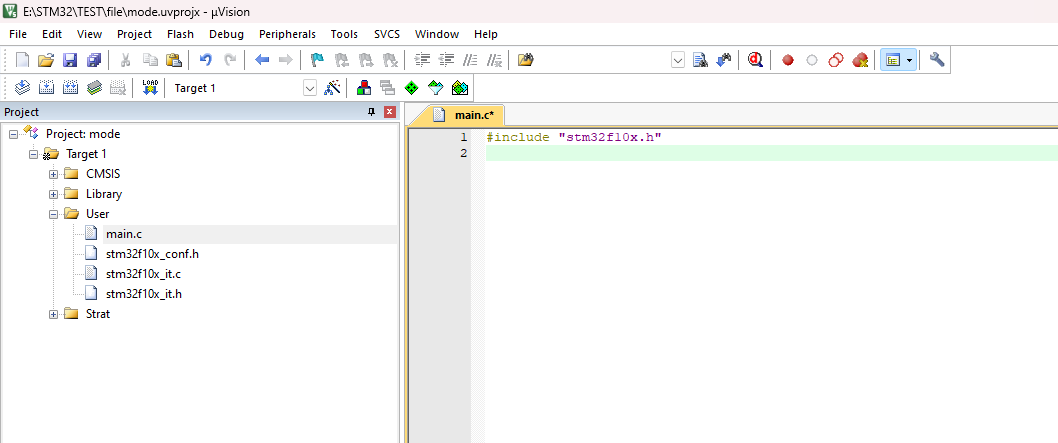Collapse the User folder node
The height and width of the screenshot is (443, 1058).
pos(54,214)
